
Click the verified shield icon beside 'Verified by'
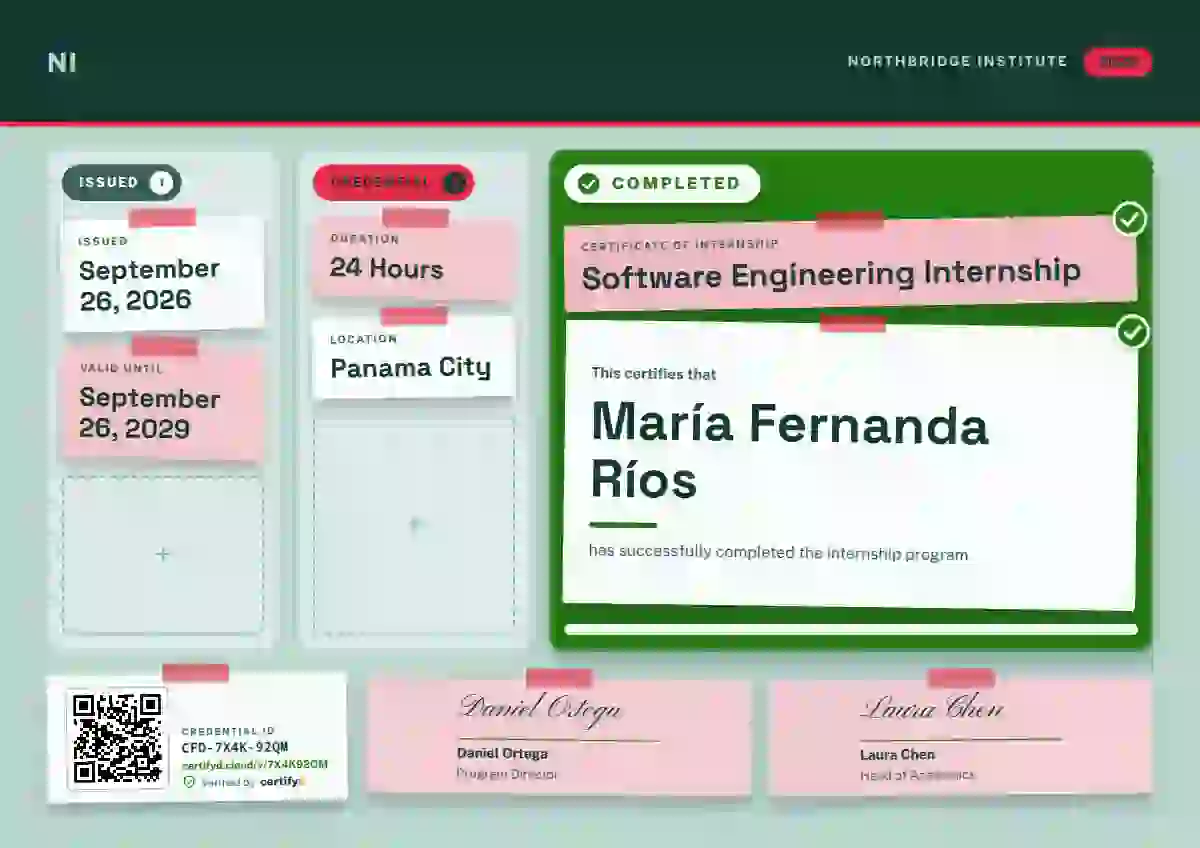point(189,782)
